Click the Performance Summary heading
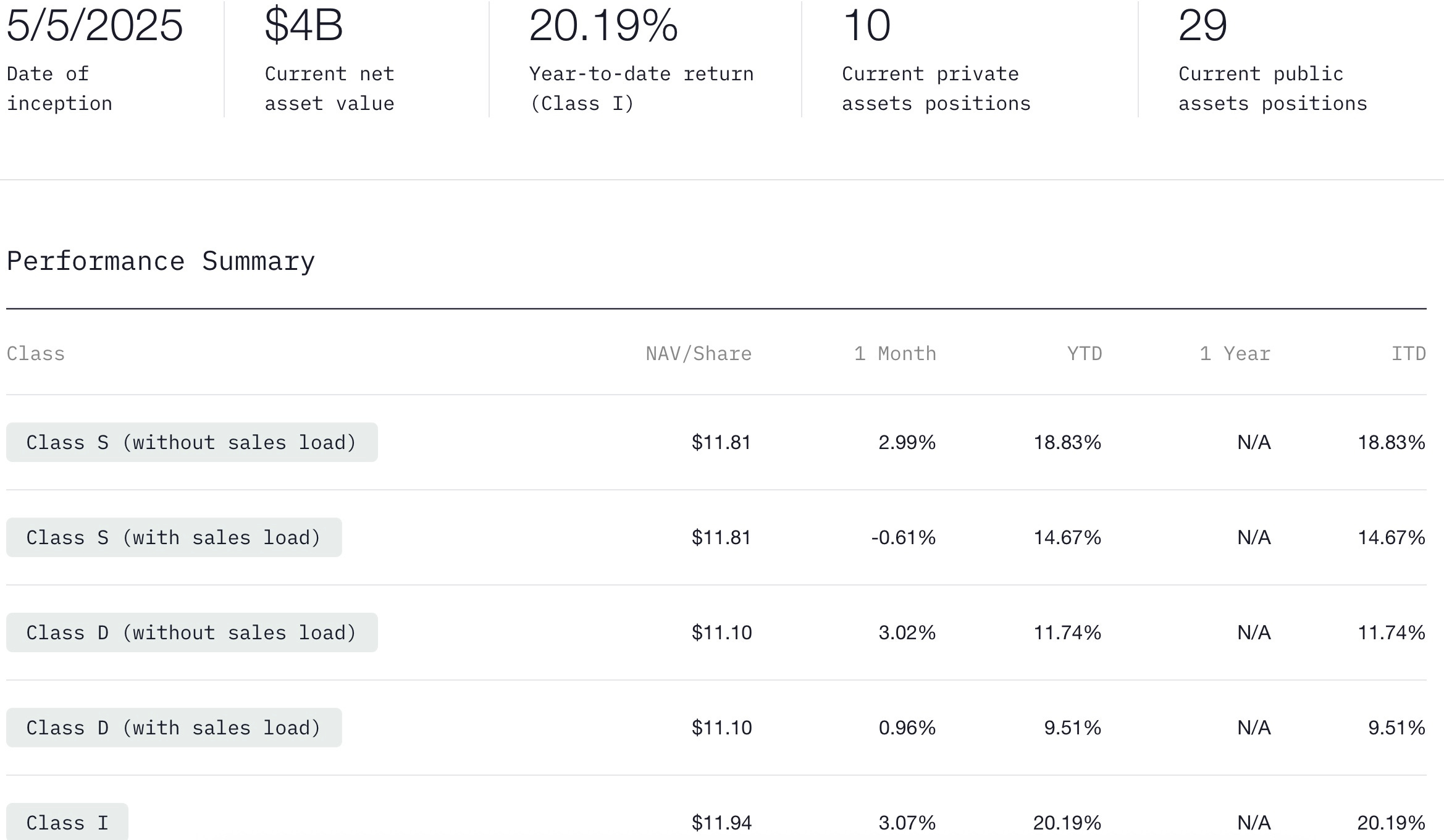Screen dimensions: 1444x840 pos(161,261)
